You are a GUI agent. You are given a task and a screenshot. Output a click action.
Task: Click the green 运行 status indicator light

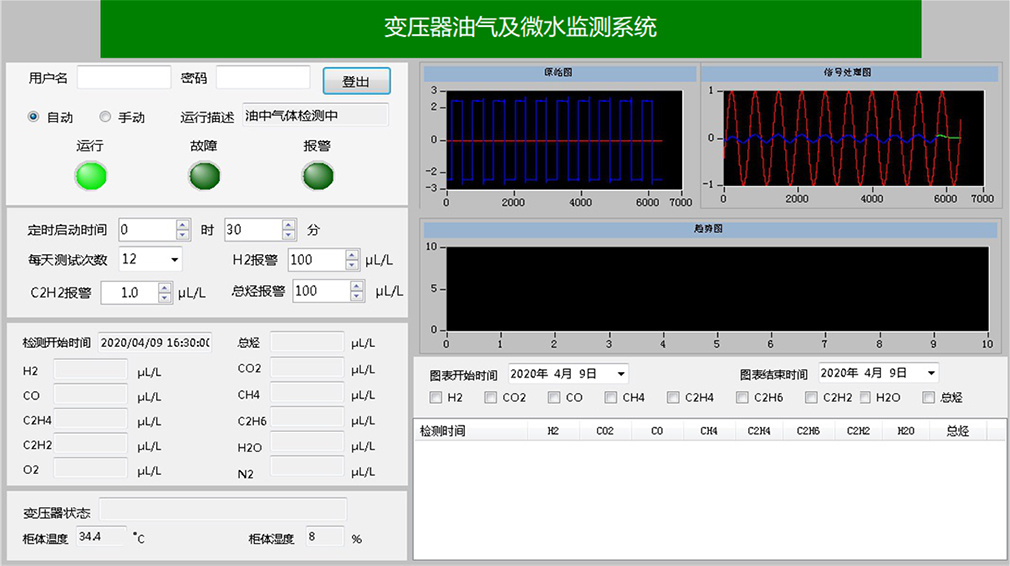pos(92,176)
